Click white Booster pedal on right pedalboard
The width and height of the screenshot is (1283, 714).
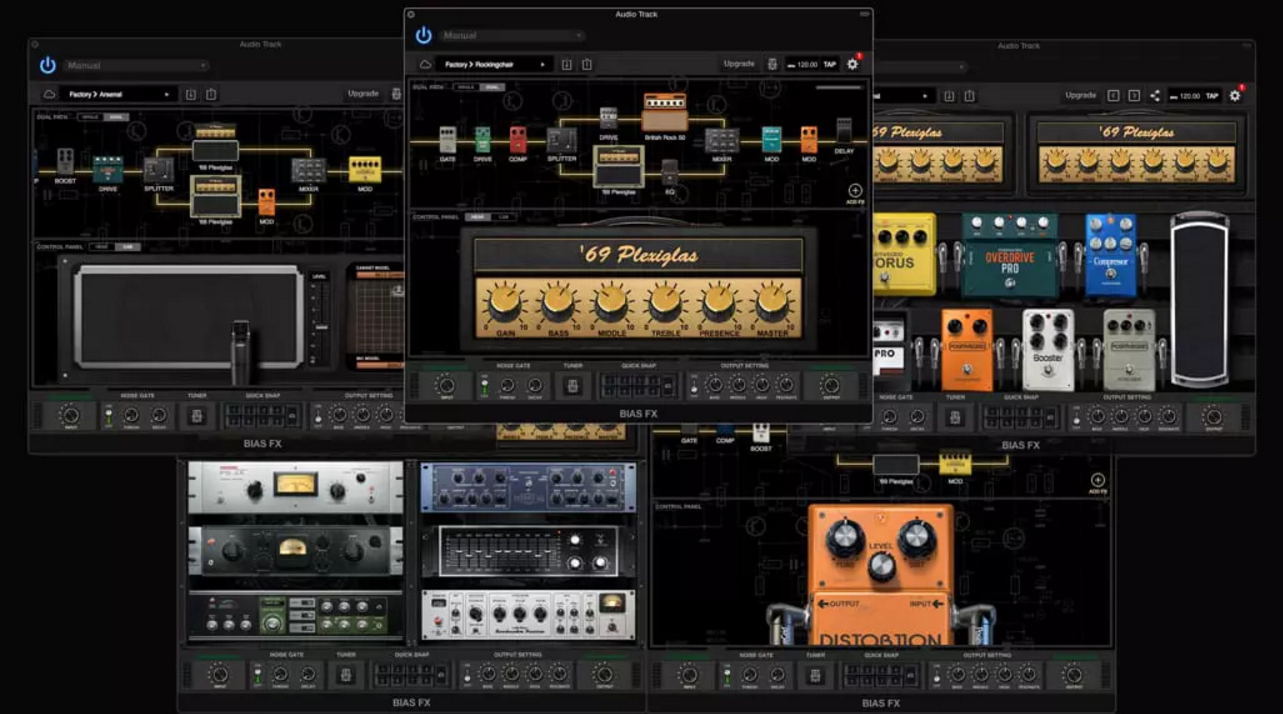1048,350
